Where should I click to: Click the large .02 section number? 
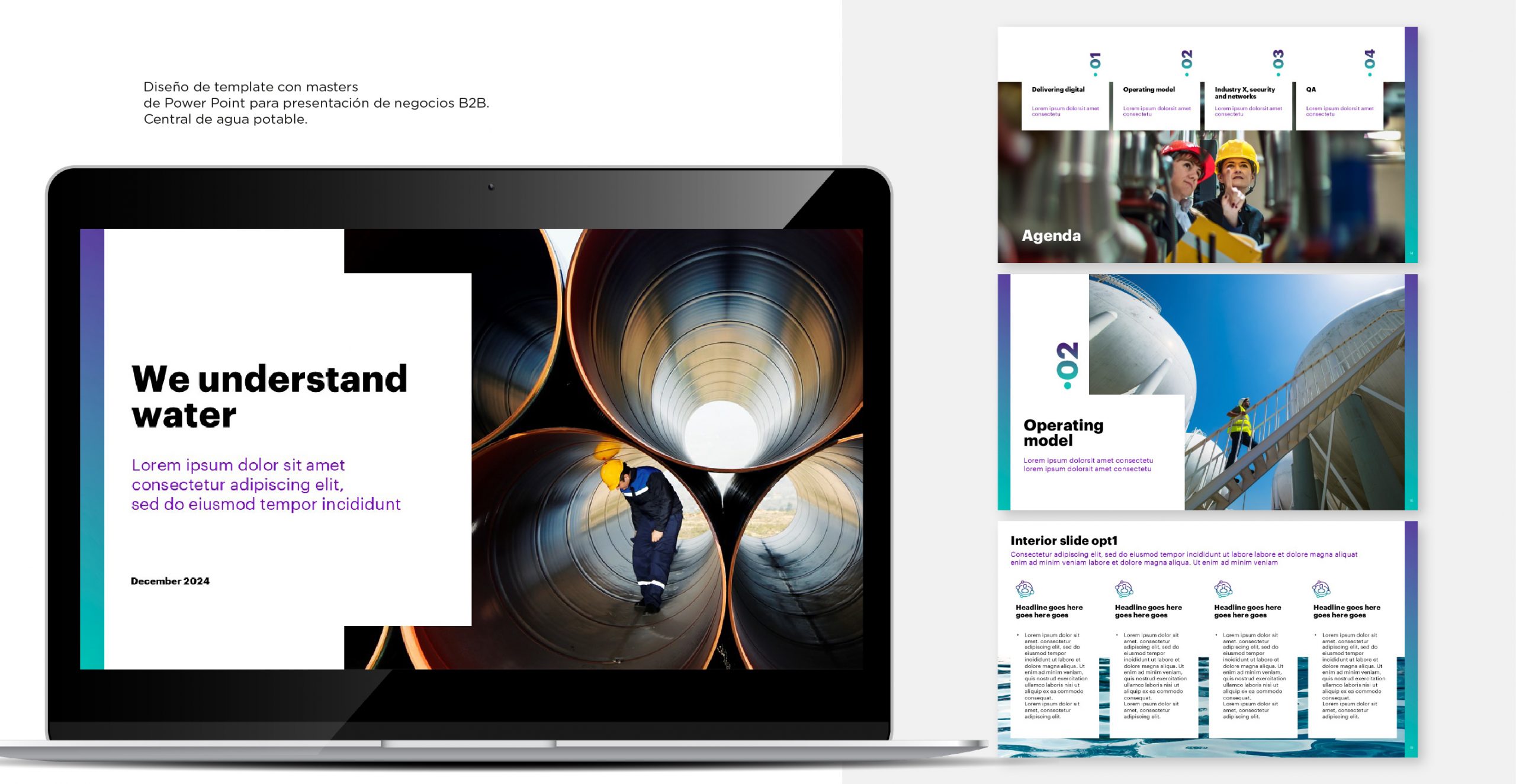pos(1067,365)
